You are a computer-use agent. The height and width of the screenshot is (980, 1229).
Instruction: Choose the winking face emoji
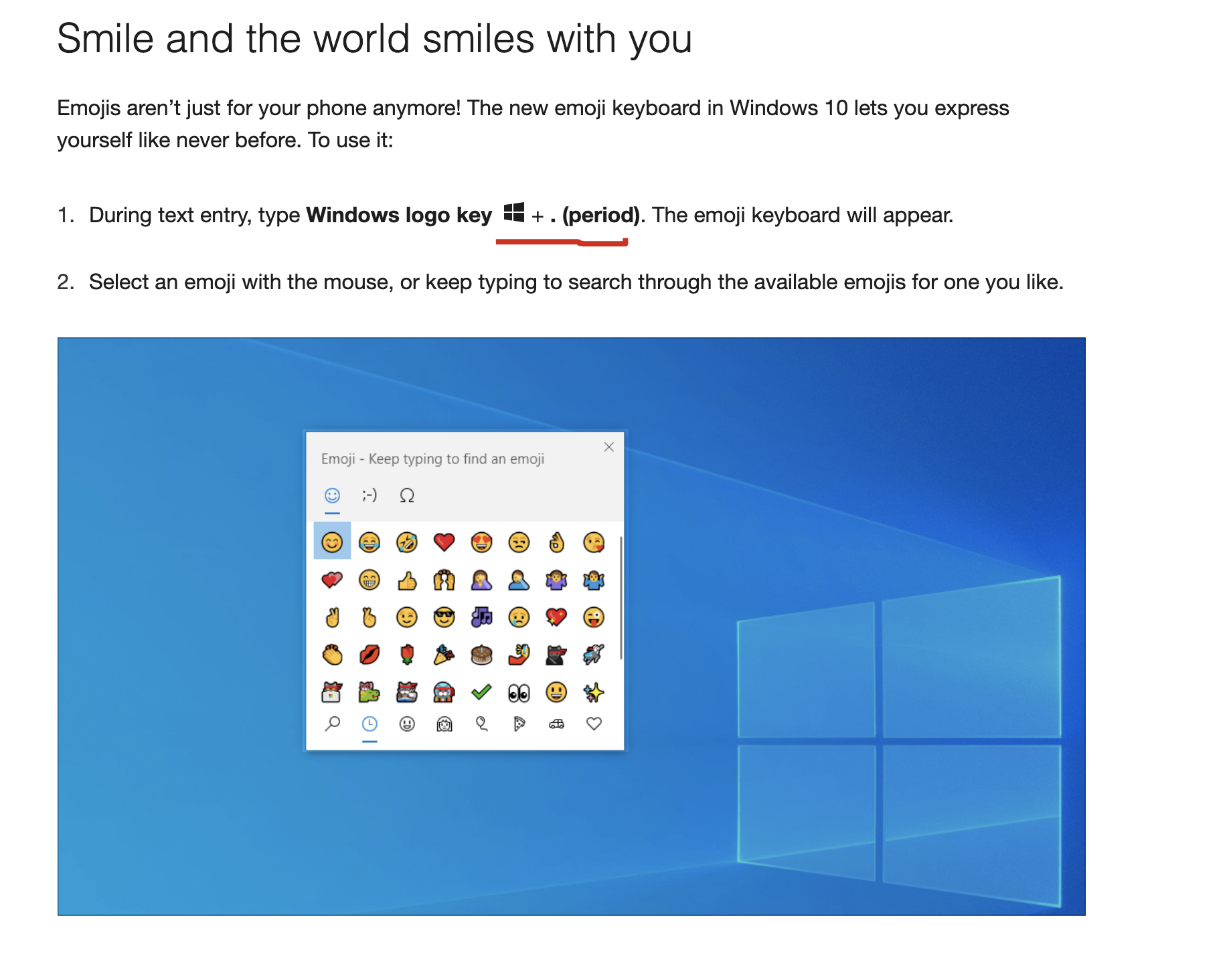407,617
